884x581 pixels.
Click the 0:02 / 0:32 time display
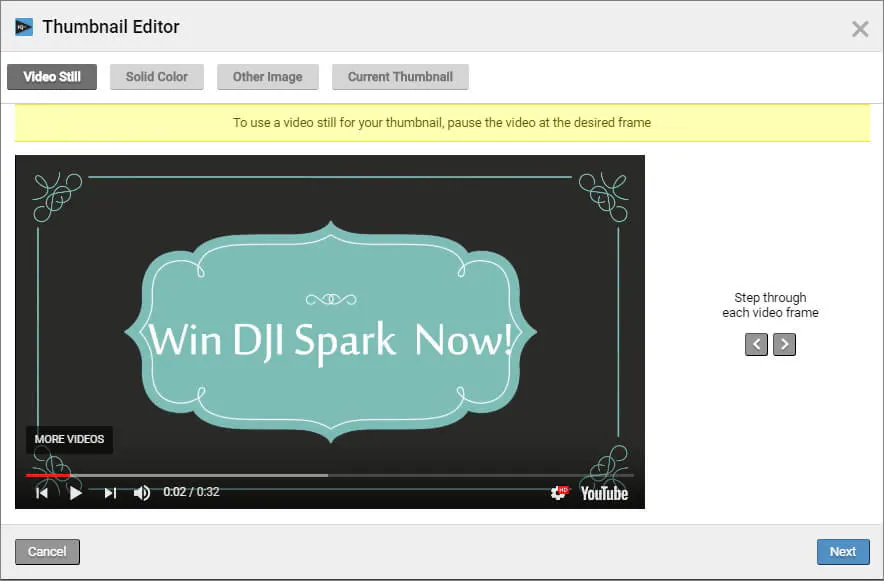click(192, 492)
